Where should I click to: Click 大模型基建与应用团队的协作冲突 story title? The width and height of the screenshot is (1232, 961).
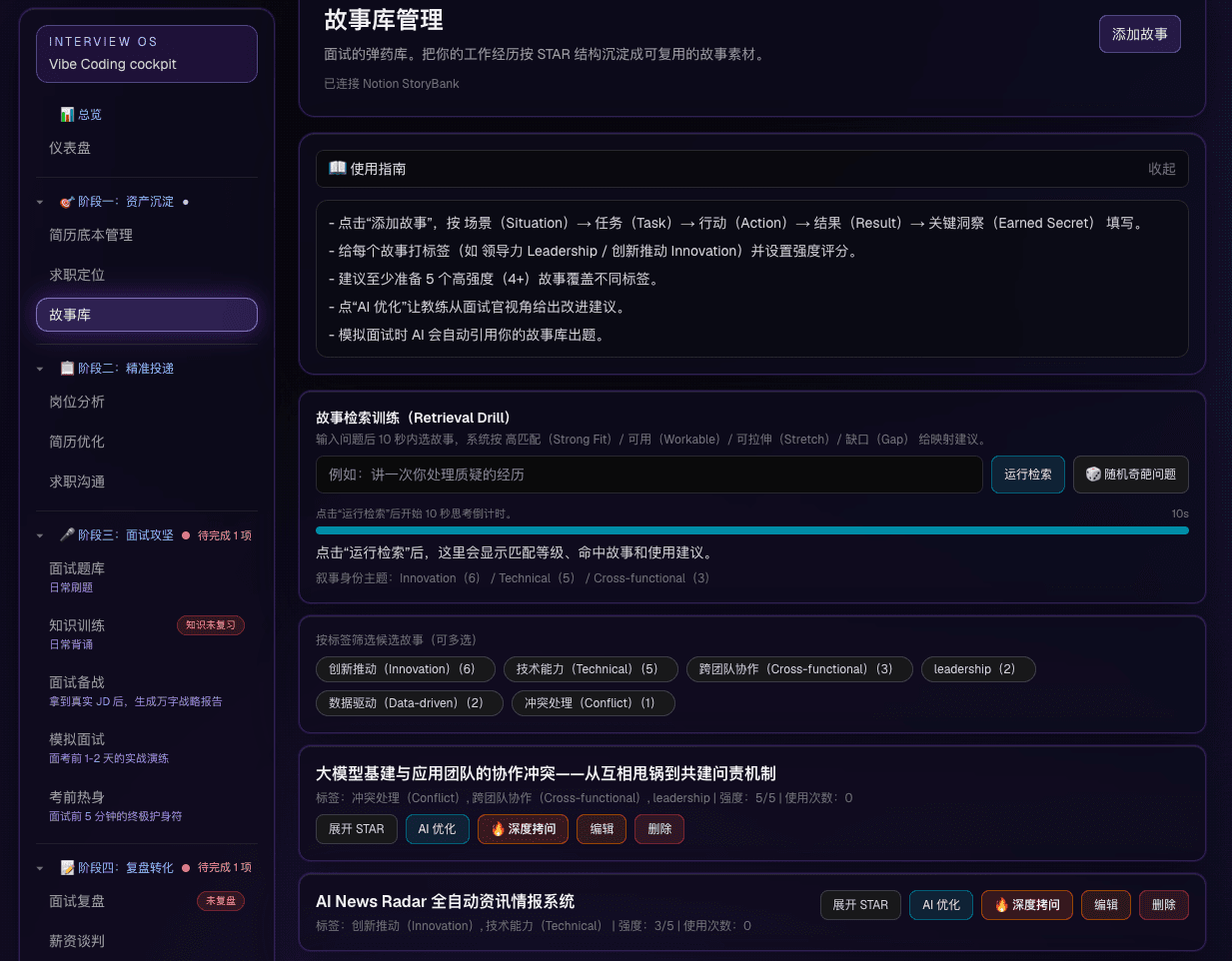point(546,773)
